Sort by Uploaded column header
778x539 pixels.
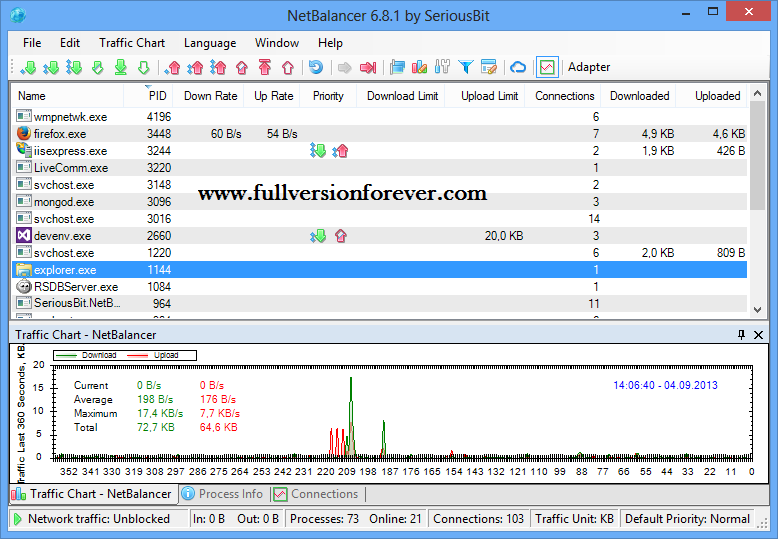713,96
